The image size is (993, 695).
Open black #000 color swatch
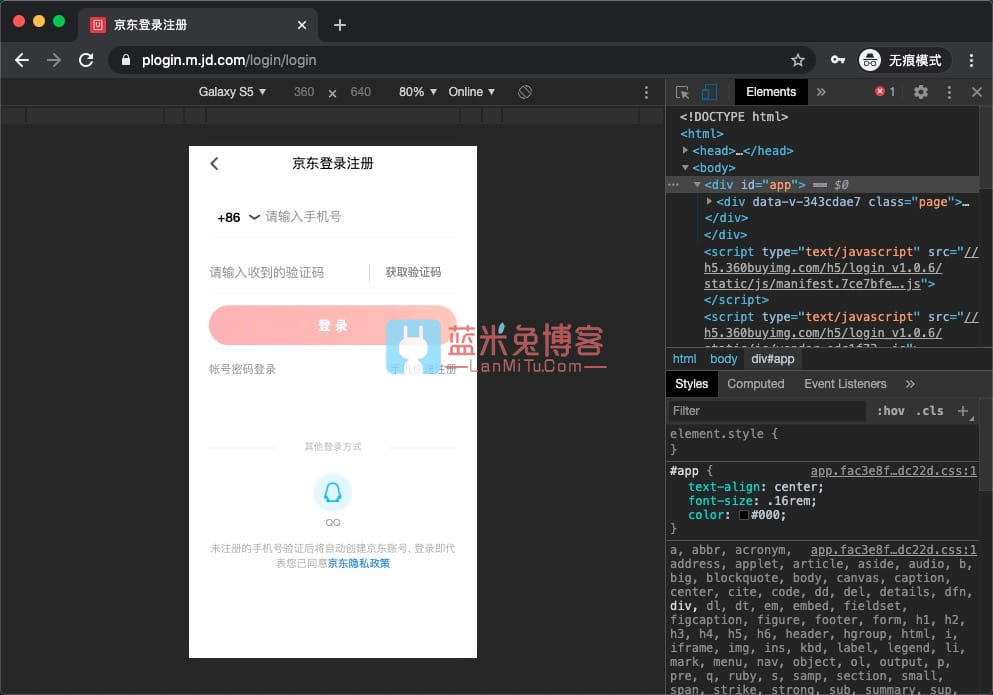click(743, 515)
